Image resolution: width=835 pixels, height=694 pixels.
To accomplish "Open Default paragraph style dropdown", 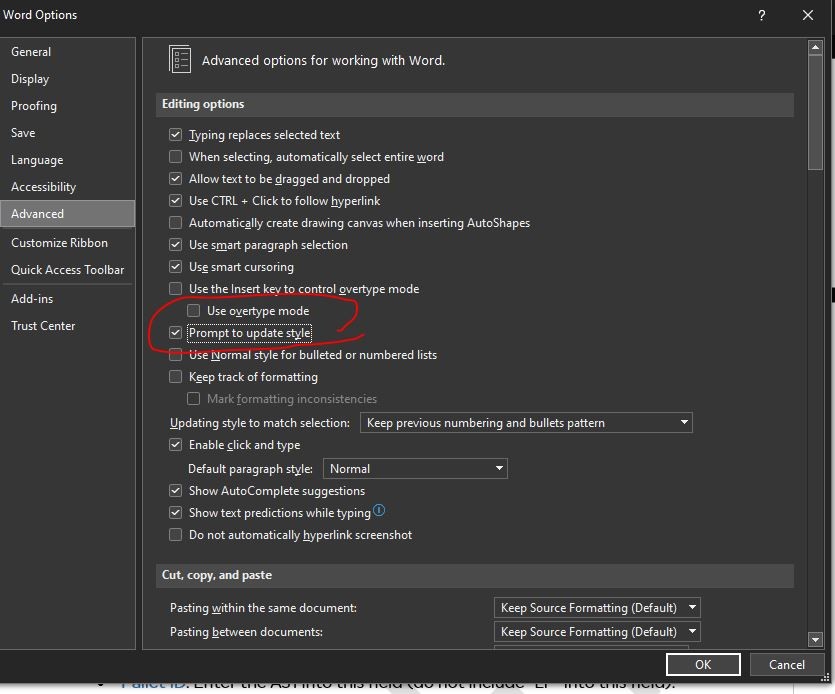I will [x=415, y=469].
